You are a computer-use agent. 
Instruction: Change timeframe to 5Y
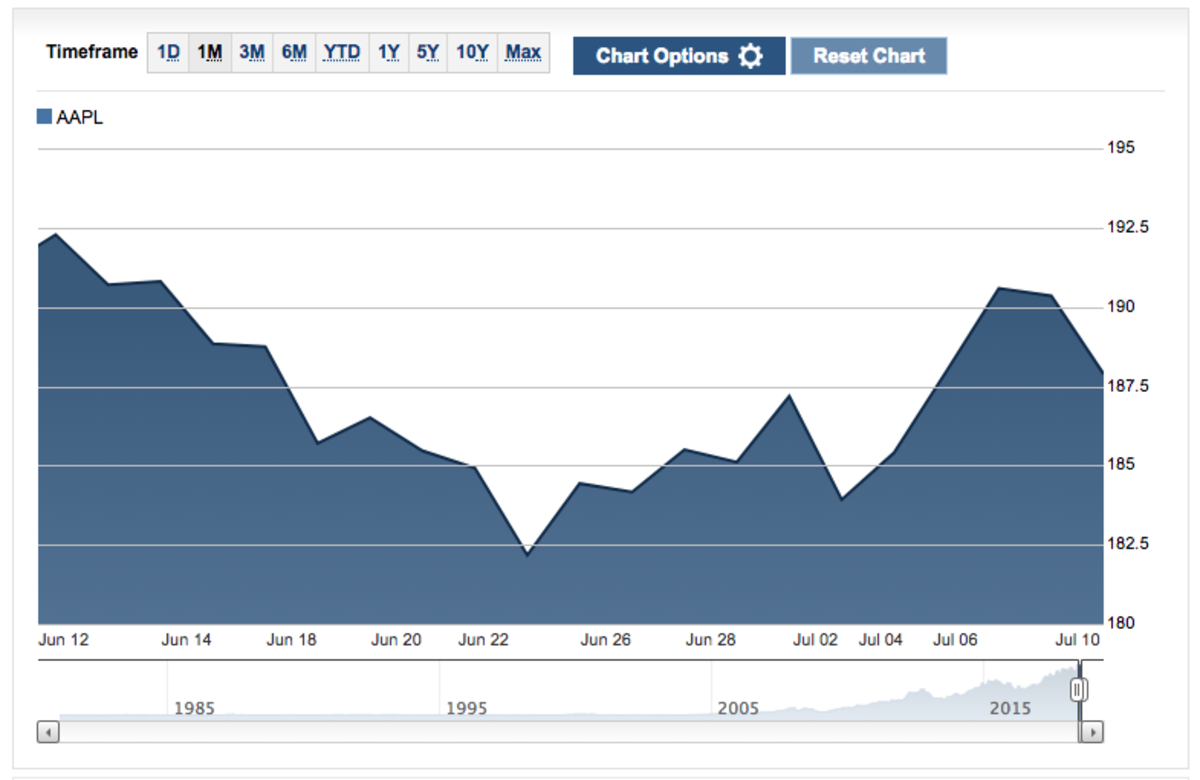tap(428, 53)
